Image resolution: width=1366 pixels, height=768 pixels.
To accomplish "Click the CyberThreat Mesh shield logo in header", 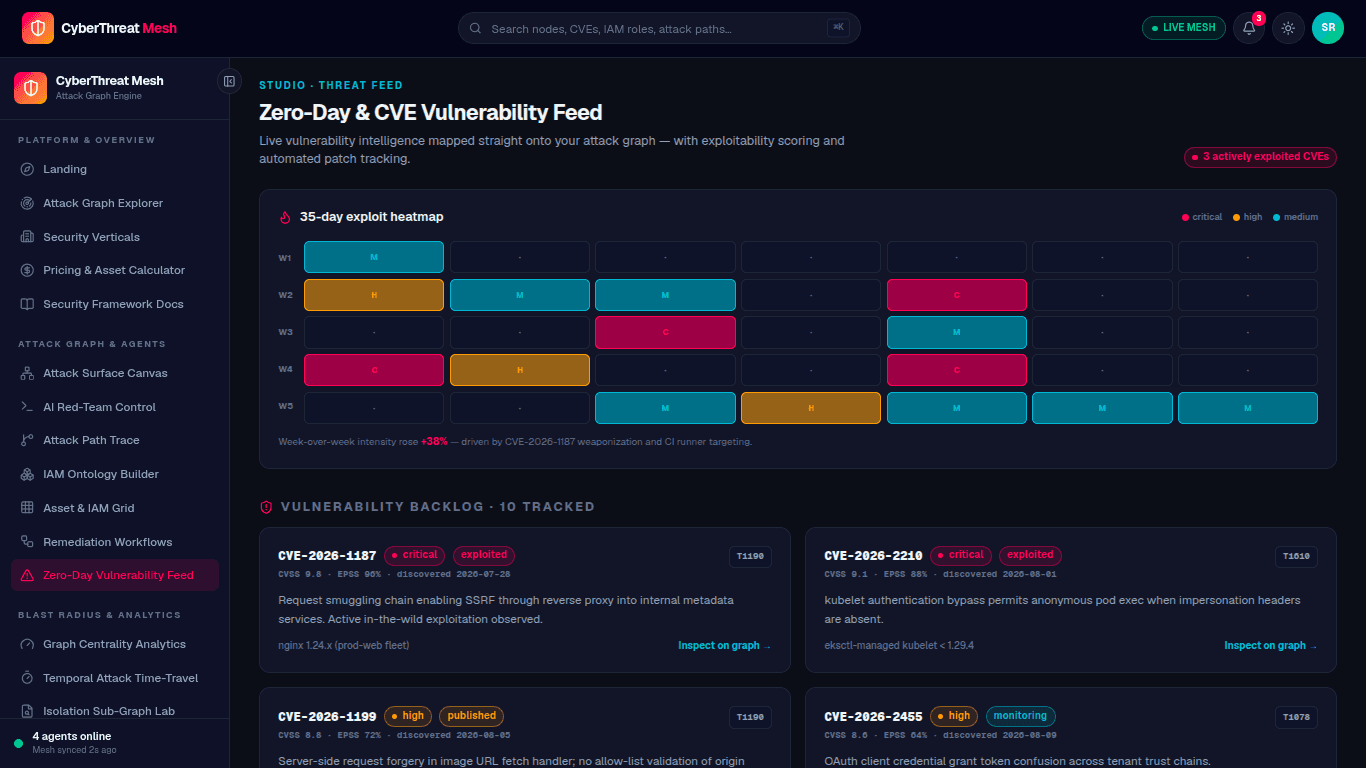I will click(38, 28).
